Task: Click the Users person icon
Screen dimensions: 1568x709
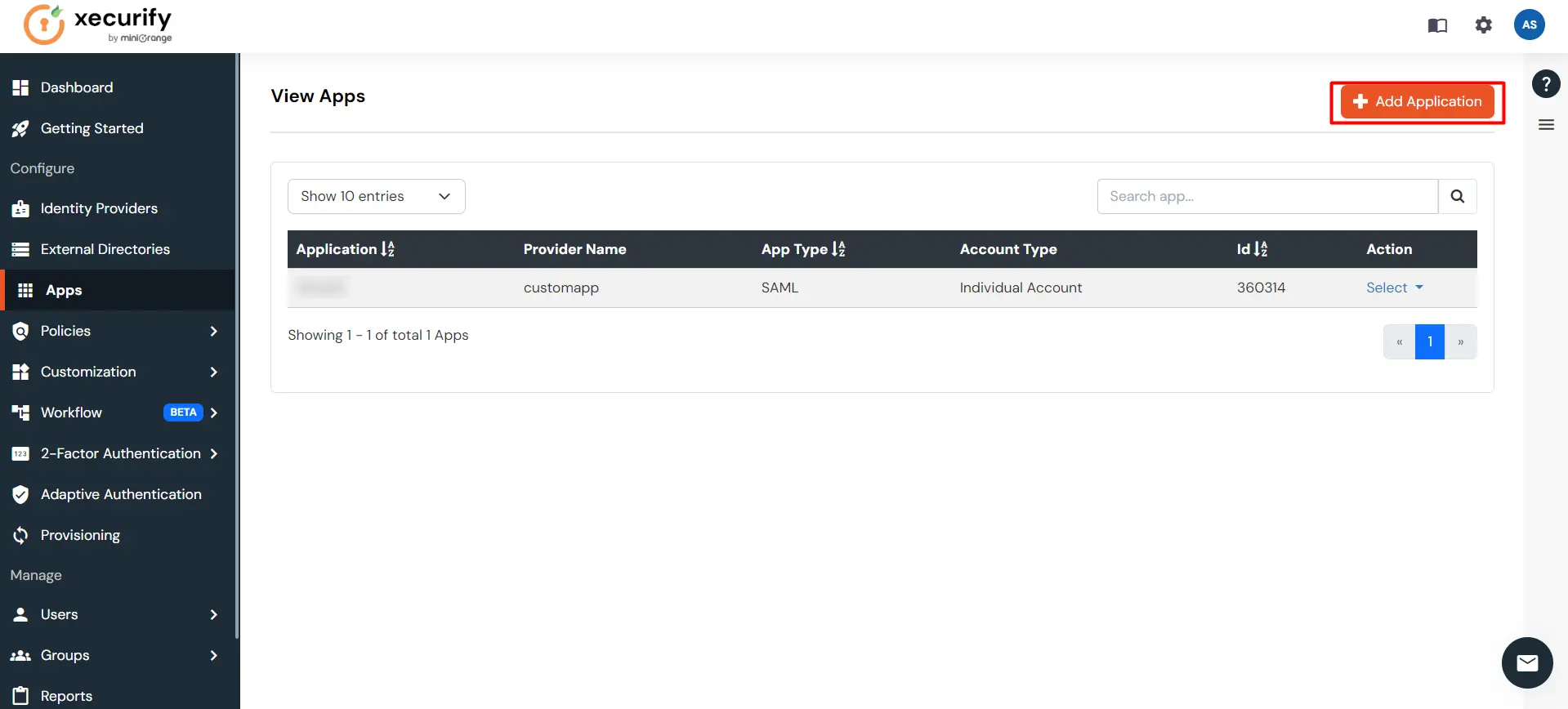Action: tap(20, 614)
